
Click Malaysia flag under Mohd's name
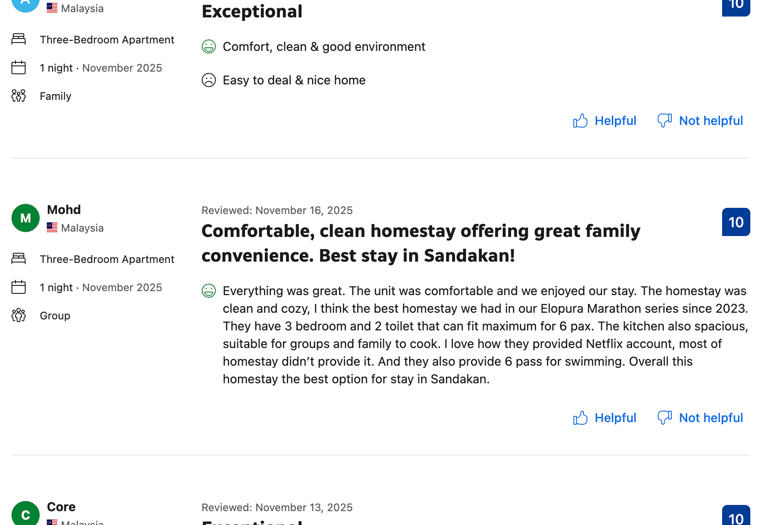click(x=52, y=228)
